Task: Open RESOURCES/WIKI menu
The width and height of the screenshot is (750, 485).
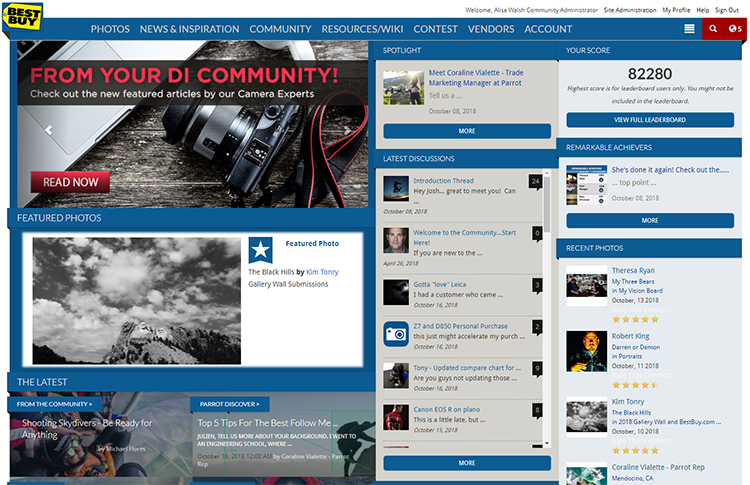Action: (362, 29)
